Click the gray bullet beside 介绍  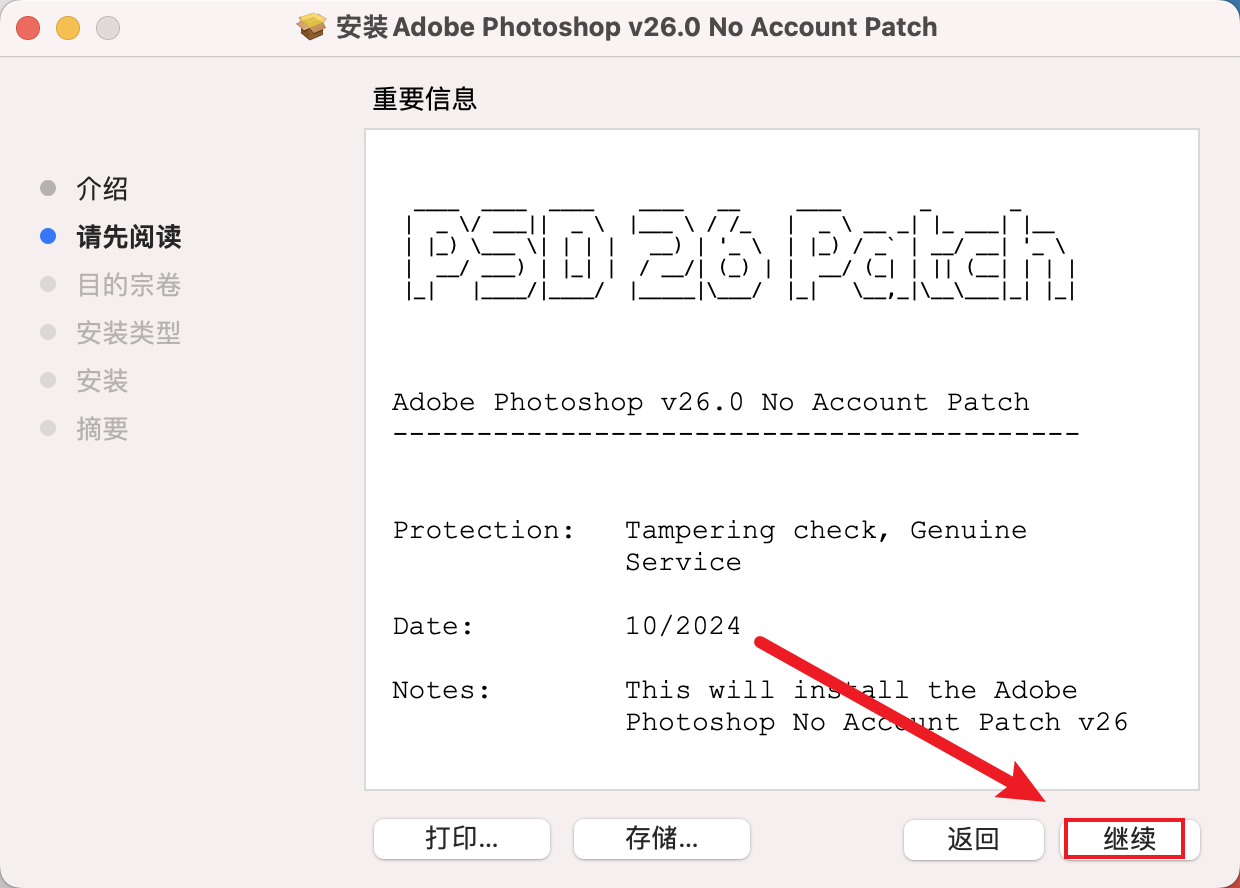click(x=48, y=189)
